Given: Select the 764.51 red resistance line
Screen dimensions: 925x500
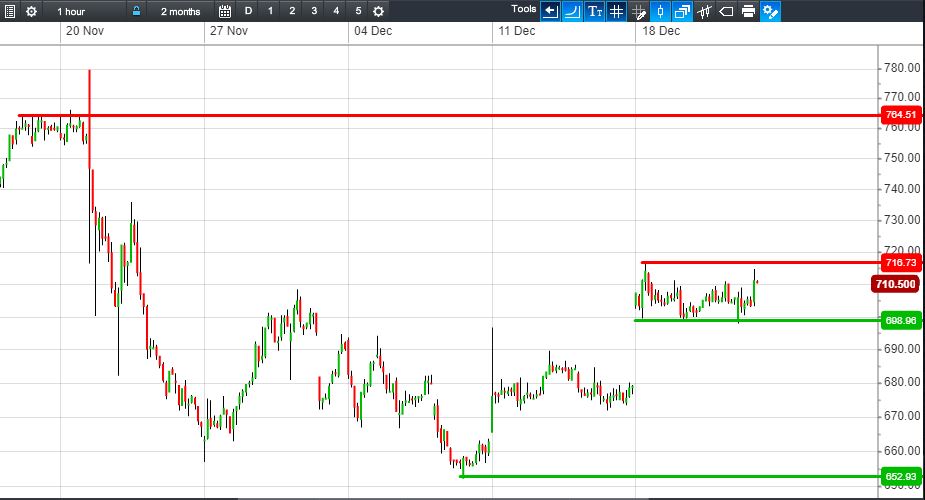Looking at the screenshot, I should coord(448,115).
